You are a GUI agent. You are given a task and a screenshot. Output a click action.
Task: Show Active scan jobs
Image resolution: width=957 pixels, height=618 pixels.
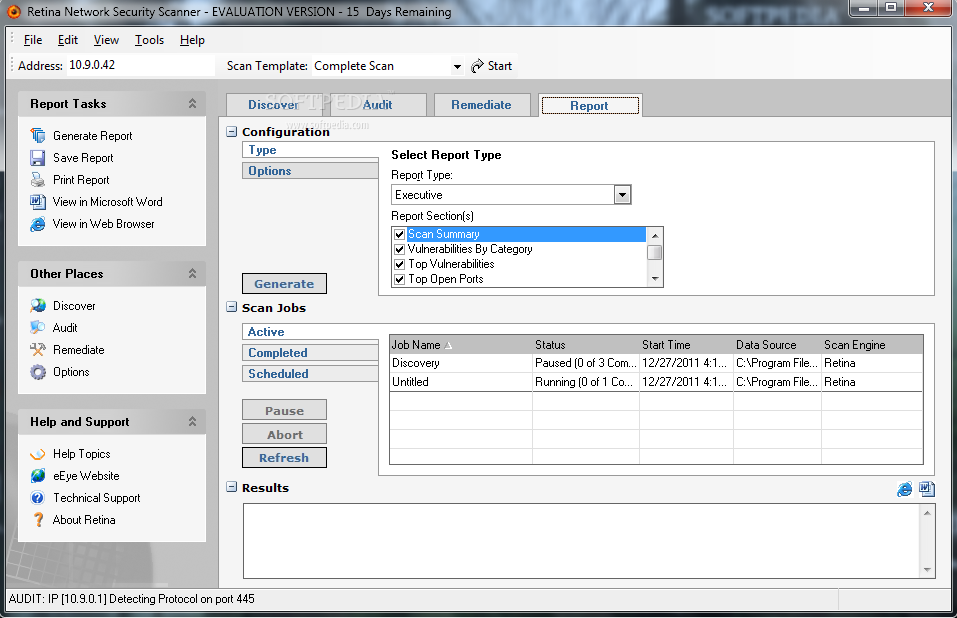[310, 332]
